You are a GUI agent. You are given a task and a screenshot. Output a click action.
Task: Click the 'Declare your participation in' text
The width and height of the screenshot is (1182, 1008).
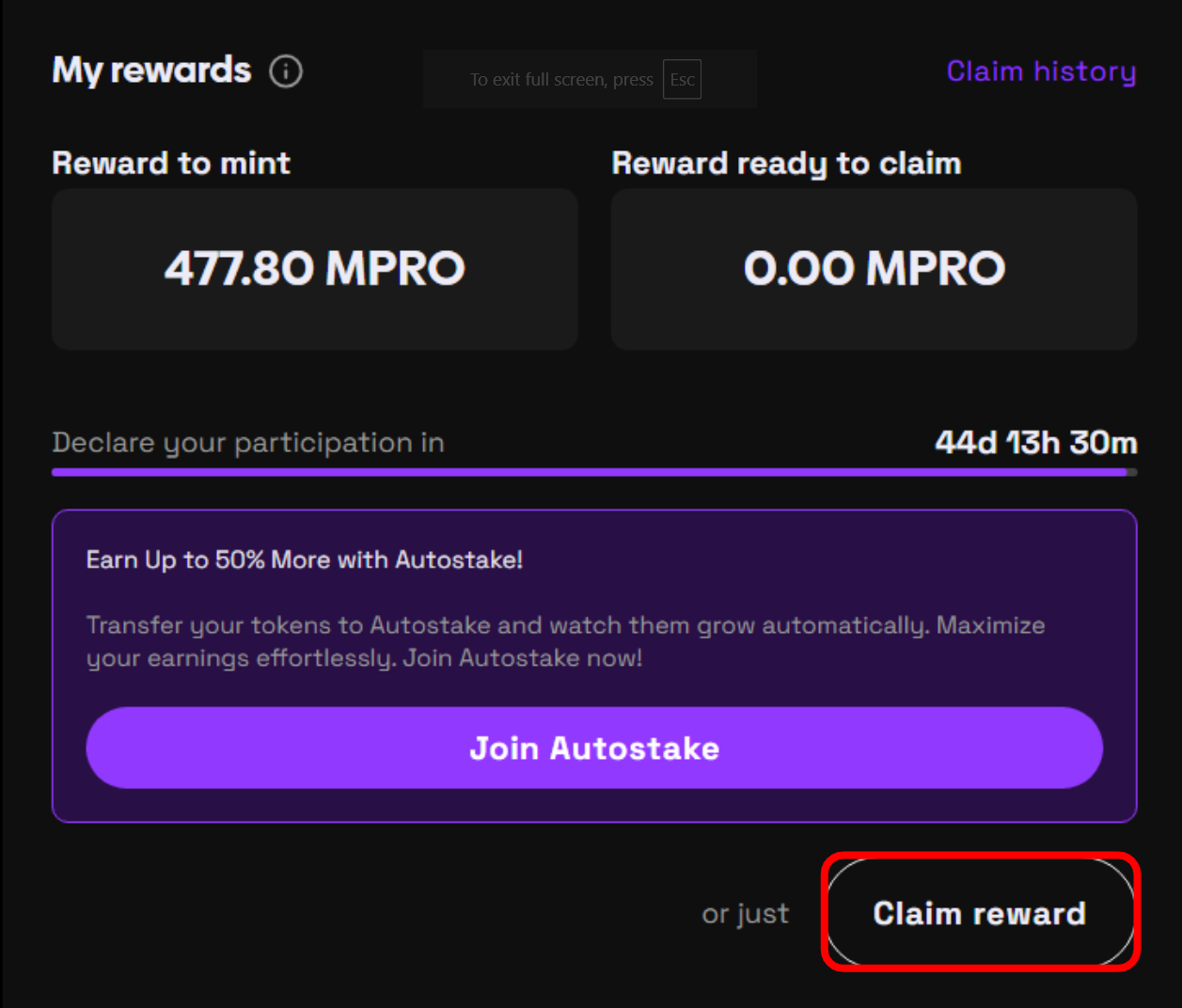[x=248, y=443]
